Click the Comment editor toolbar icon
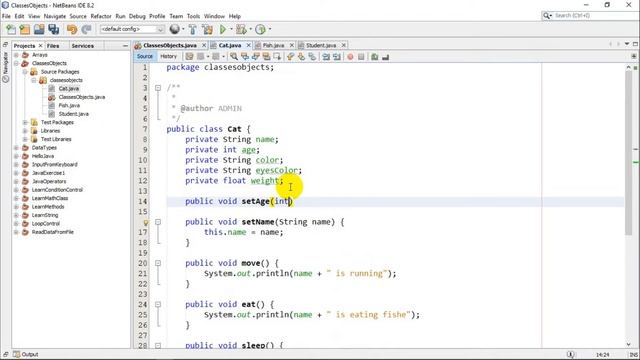The height and width of the screenshot is (360, 640). click(375, 57)
